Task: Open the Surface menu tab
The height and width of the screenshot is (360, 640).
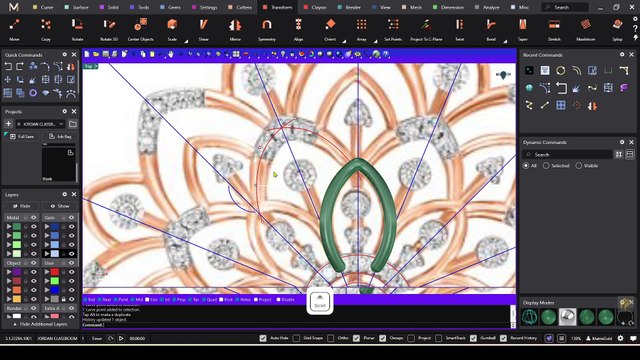Action: (77, 7)
